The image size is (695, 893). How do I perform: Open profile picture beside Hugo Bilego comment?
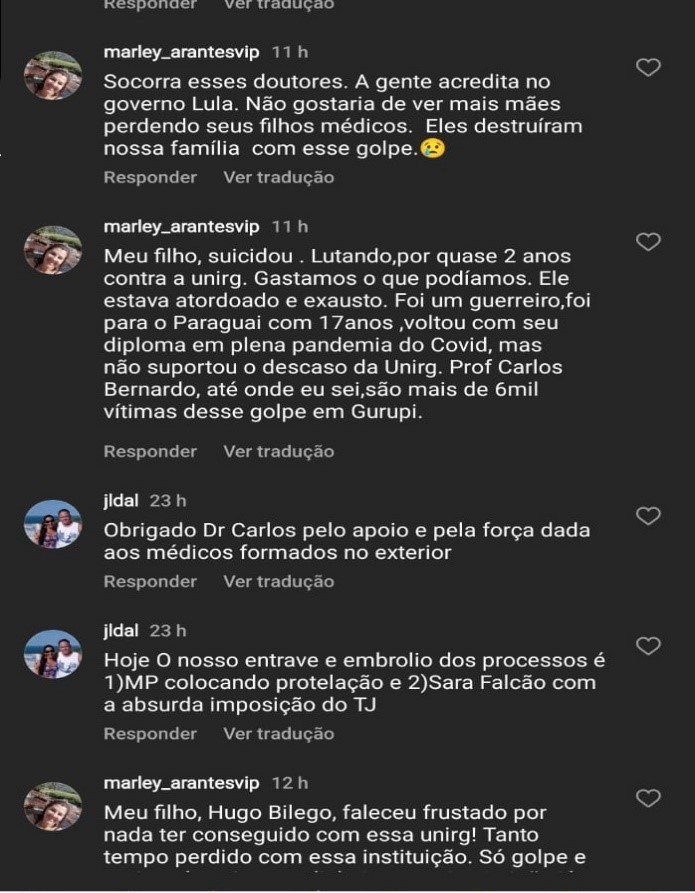pyautogui.click(x=52, y=806)
